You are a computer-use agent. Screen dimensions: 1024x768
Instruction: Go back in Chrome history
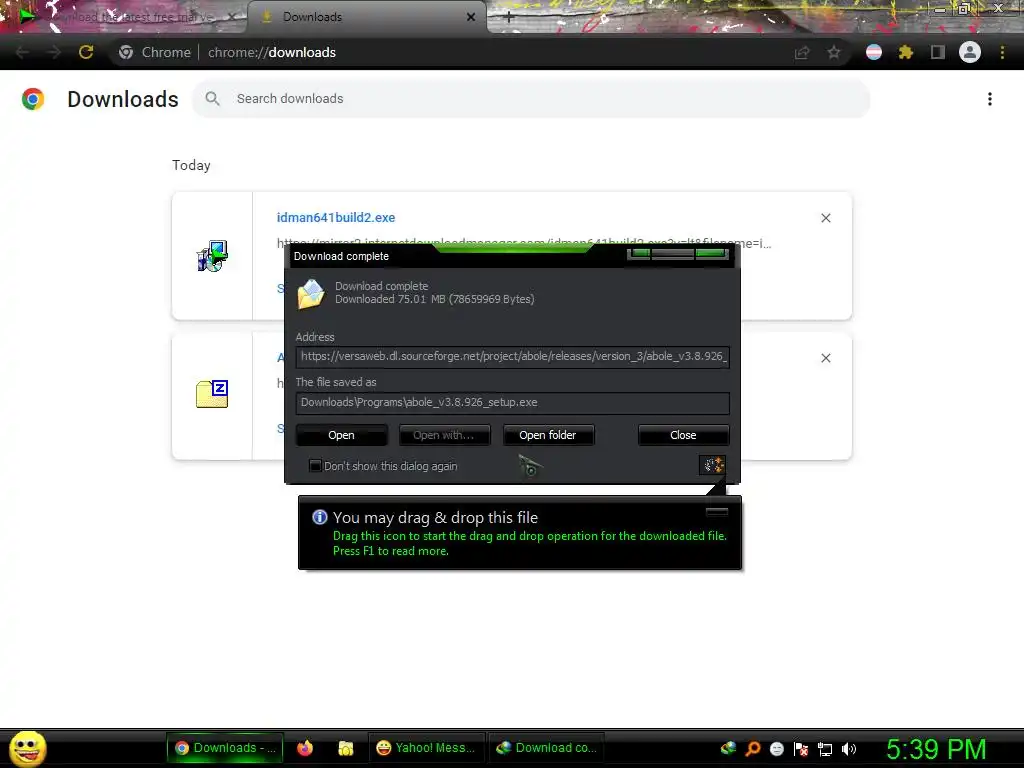(x=22, y=52)
